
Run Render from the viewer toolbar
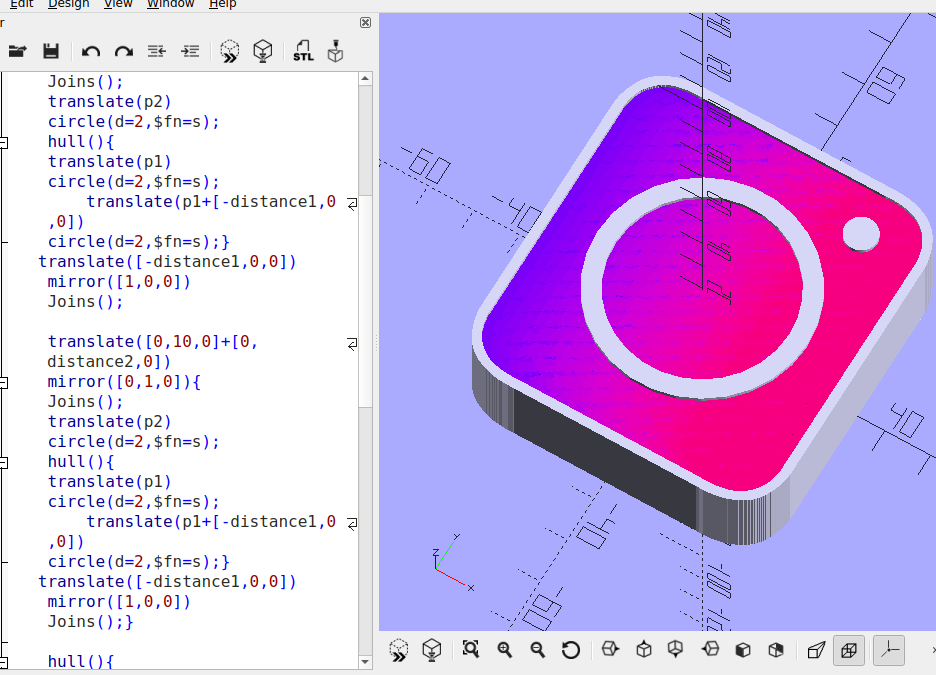(x=432, y=650)
